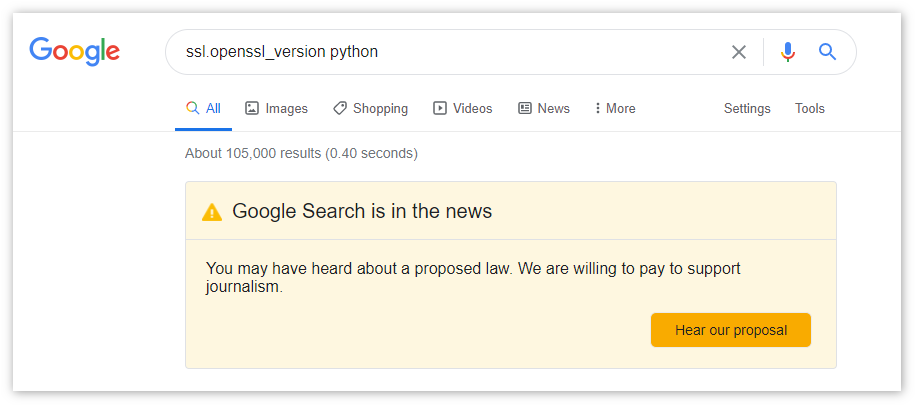Click the 'About 105,000 results' text
The height and width of the screenshot is (405, 915).
(301, 153)
